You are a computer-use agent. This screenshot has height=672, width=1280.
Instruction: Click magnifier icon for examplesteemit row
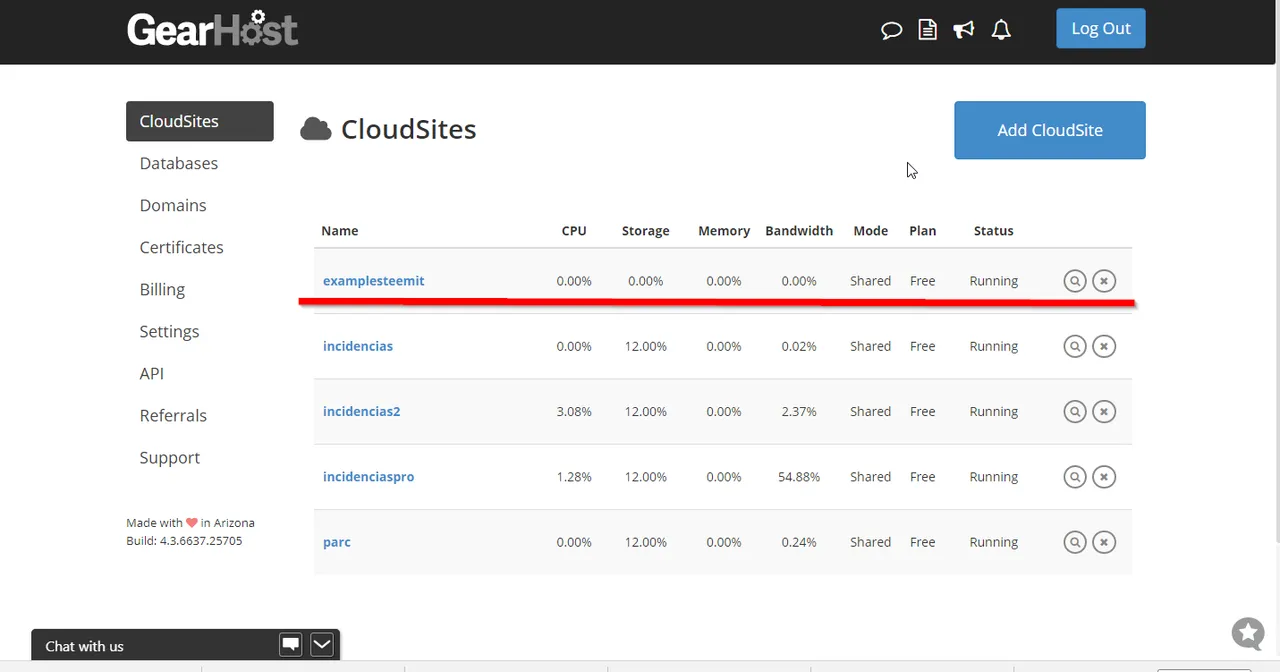coord(1075,281)
